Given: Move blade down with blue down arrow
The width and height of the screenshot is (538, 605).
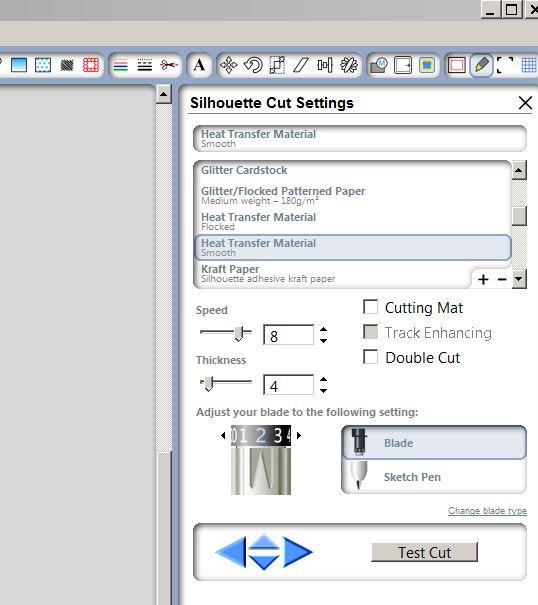Looking at the screenshot, I should [x=264, y=563].
